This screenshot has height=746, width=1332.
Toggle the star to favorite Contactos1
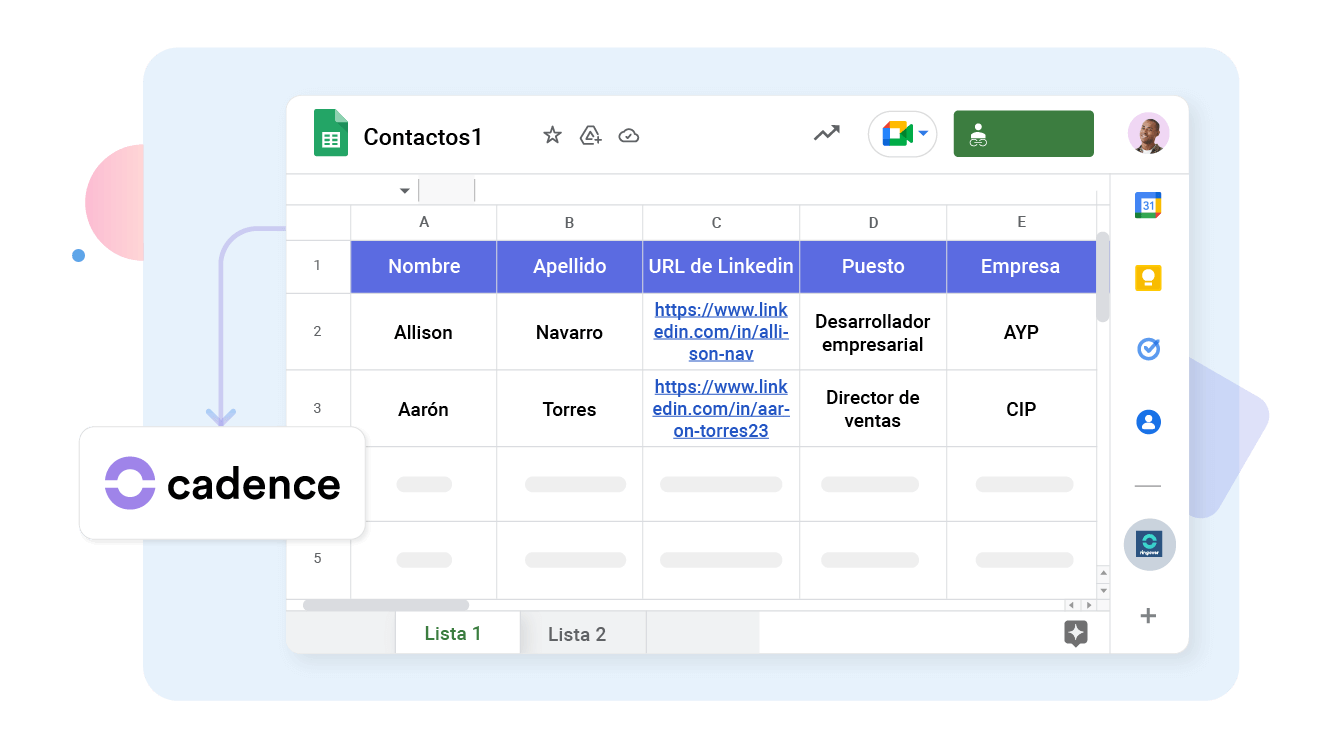point(552,133)
